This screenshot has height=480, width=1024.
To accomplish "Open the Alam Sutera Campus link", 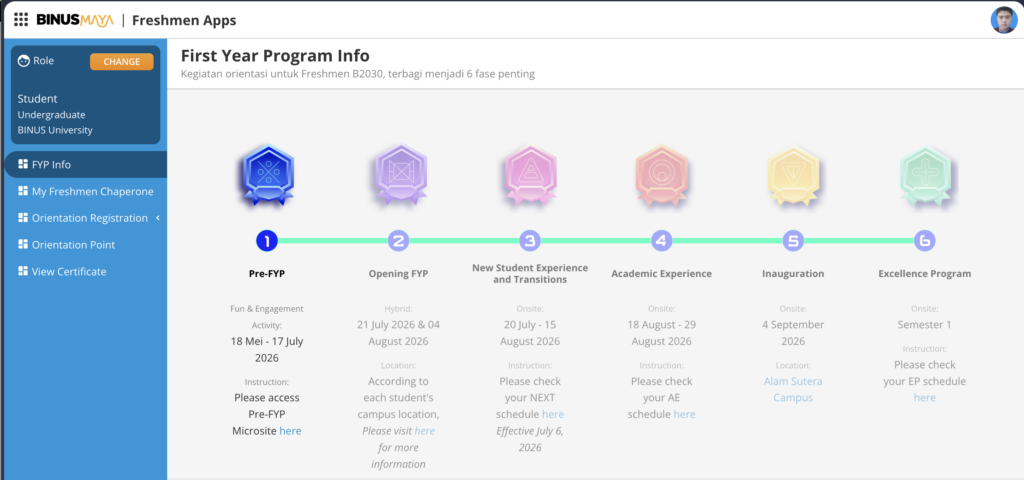I will point(793,389).
